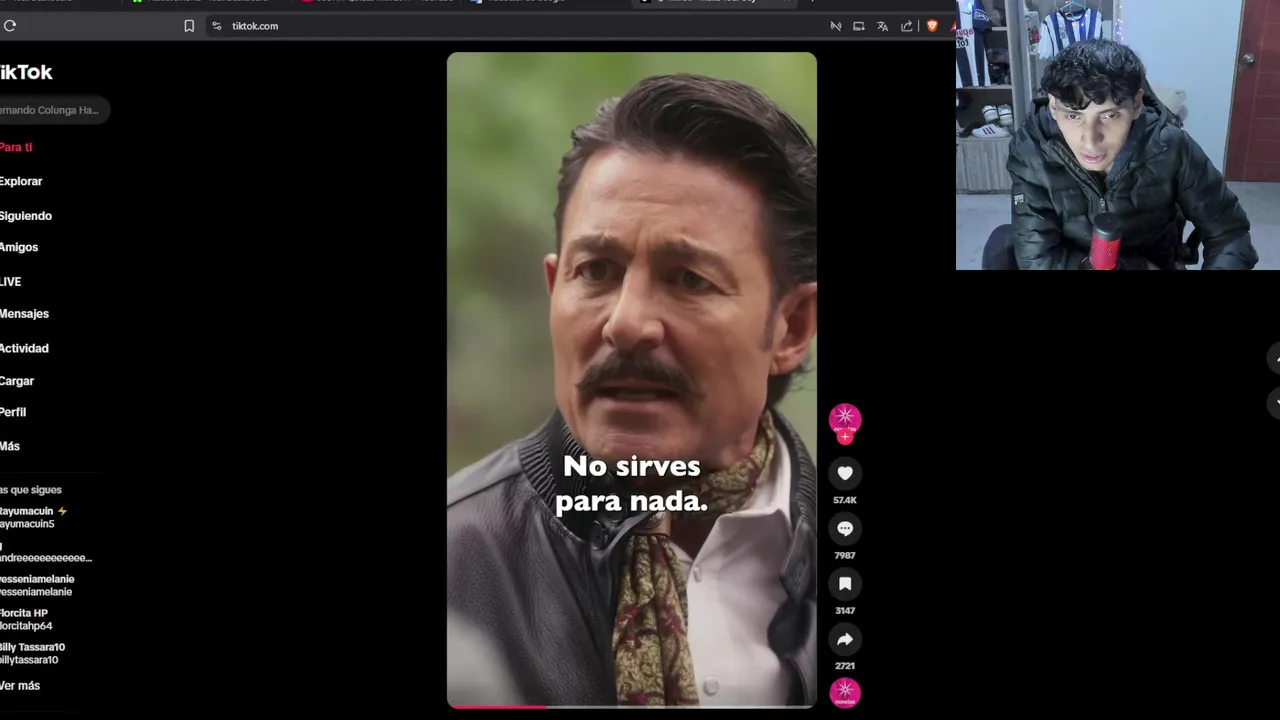Share video with the arrow icon
This screenshot has width=1280, height=720.
click(x=845, y=639)
